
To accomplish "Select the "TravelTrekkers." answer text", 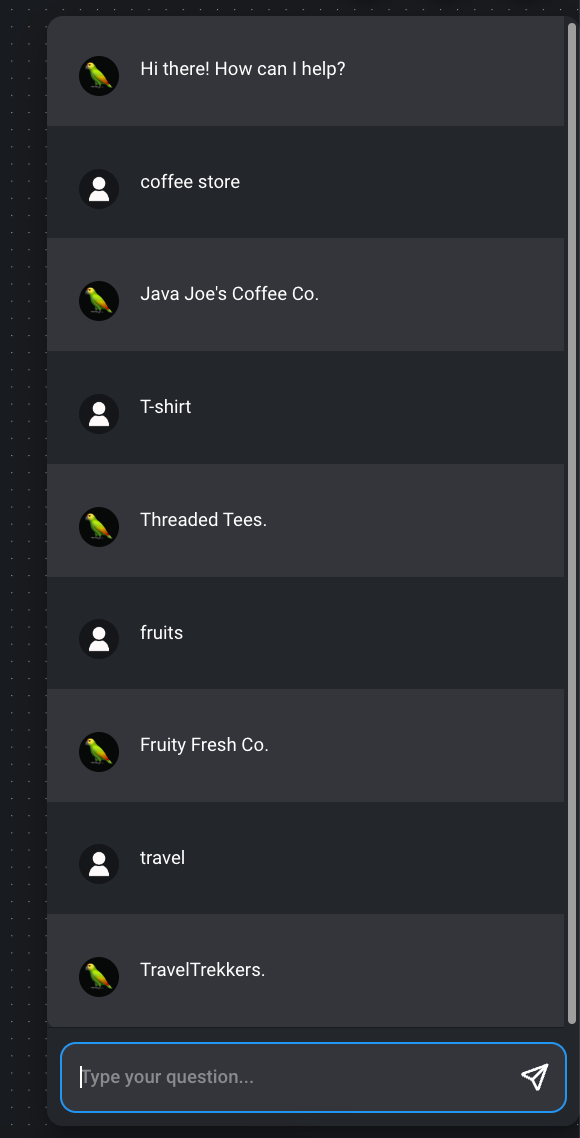I will tap(203, 970).
